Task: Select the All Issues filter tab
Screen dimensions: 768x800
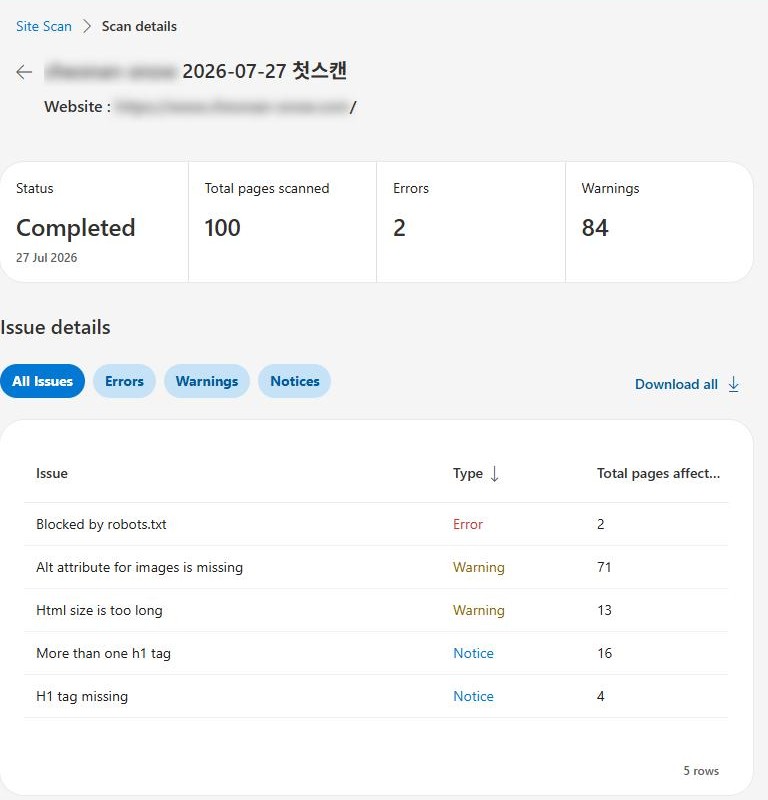Action: [42, 381]
